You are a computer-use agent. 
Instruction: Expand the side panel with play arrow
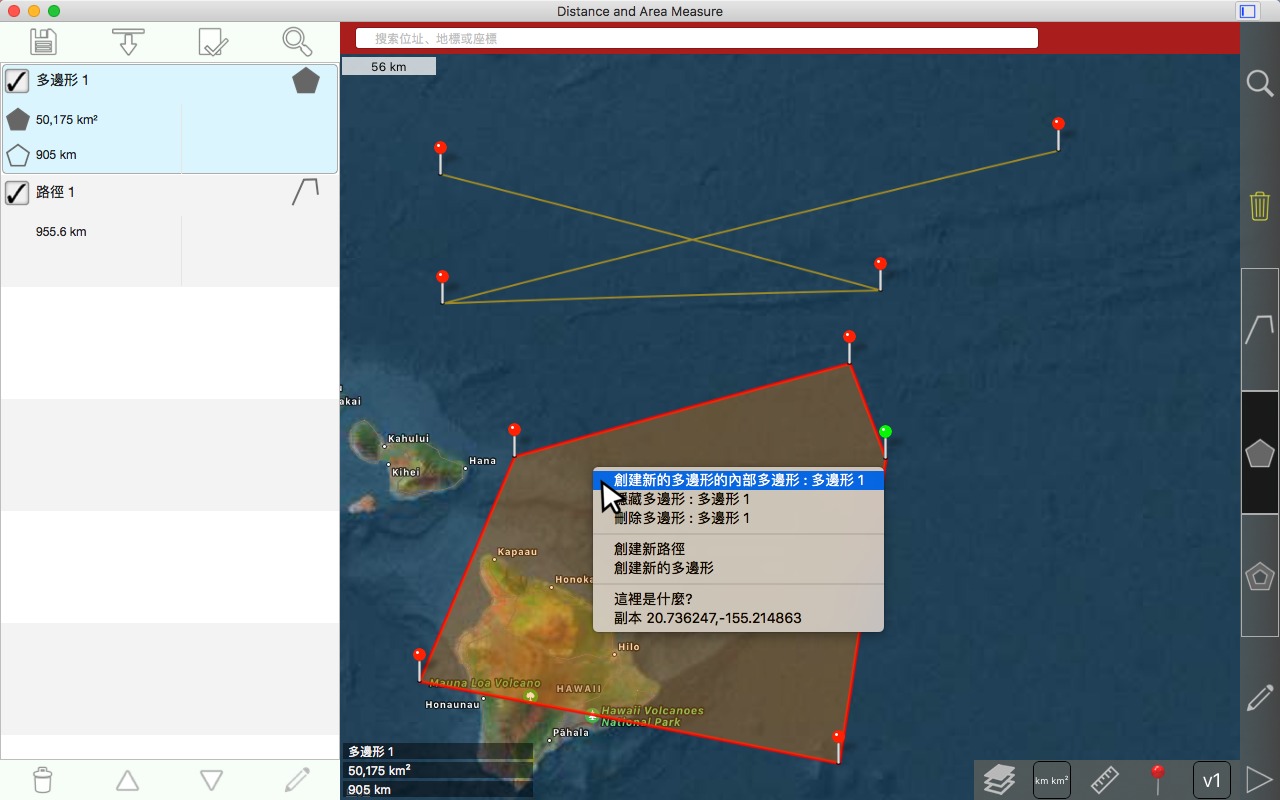point(1258,779)
